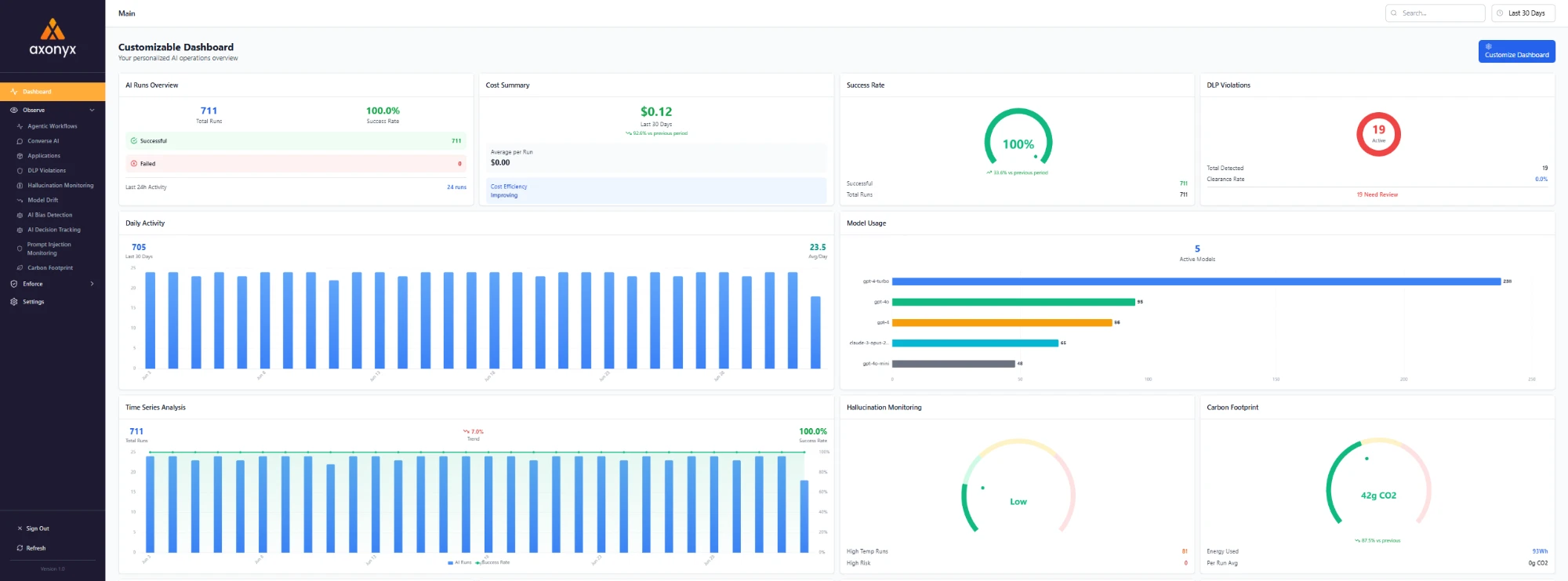Click the Converse AI chat bubble icon

click(x=20, y=141)
